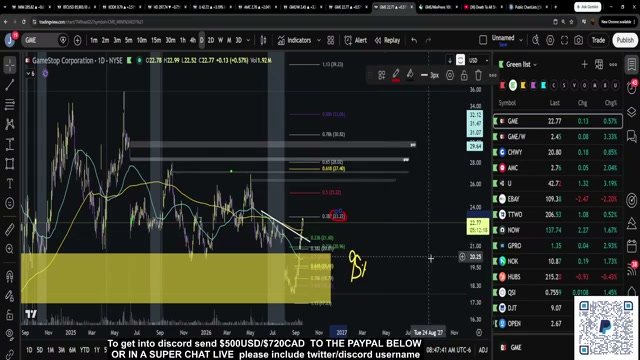The image size is (640, 360).
Task: Select the zoom in tool
Action: tap(10, 249)
